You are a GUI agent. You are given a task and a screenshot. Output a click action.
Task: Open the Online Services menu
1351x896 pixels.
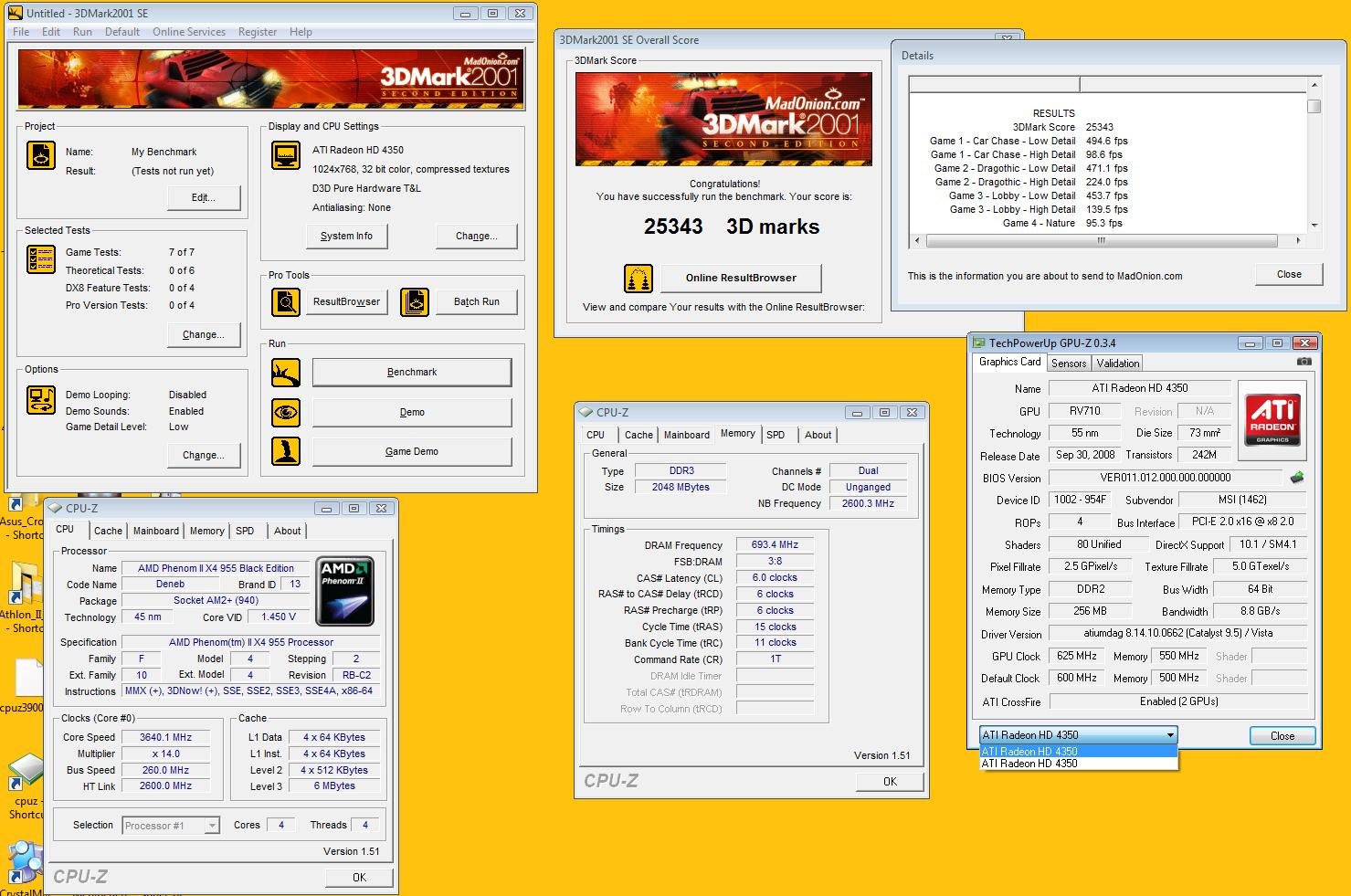(x=189, y=32)
